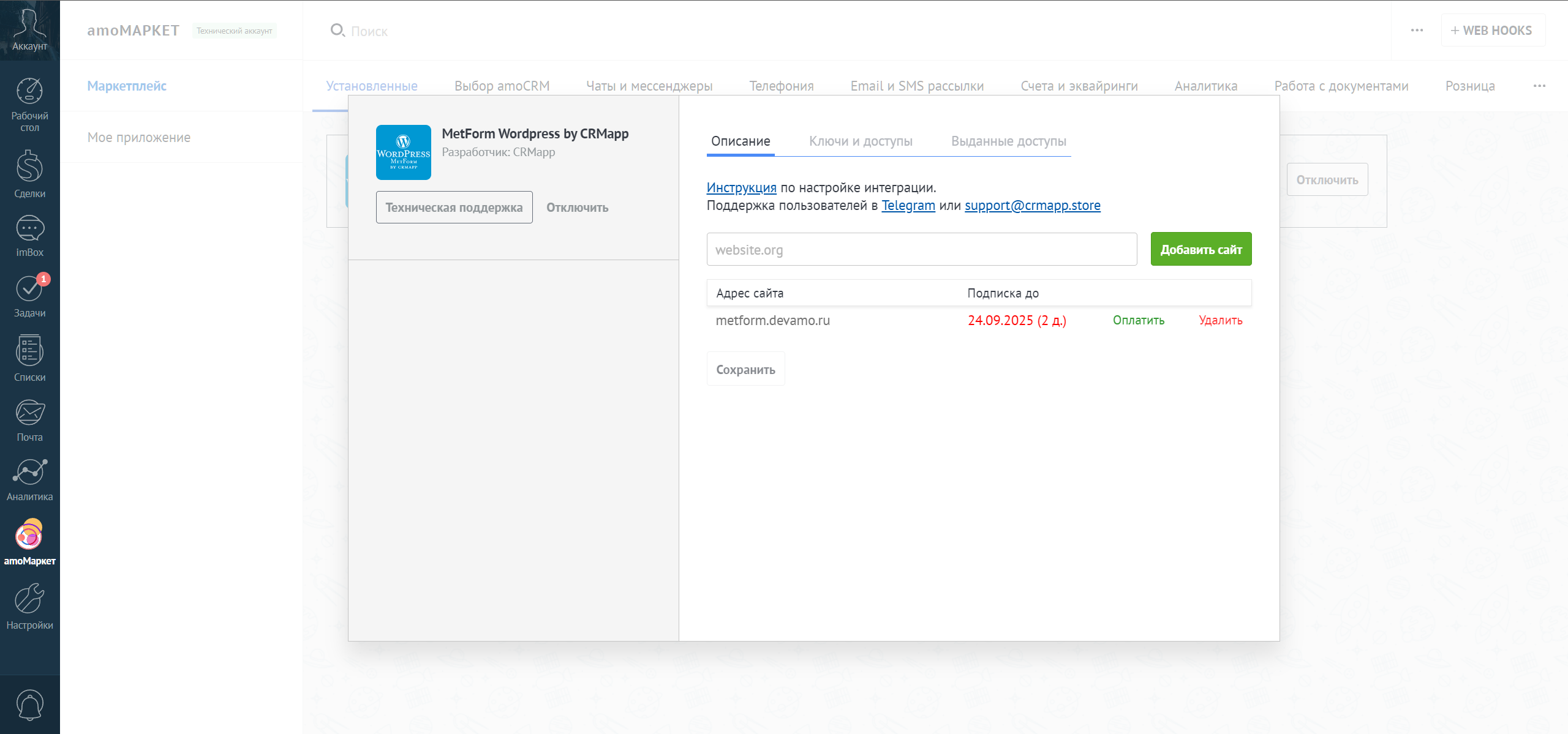Switch to Описание tab in the modal
Screen dimensions: 1568x734
coord(741,141)
